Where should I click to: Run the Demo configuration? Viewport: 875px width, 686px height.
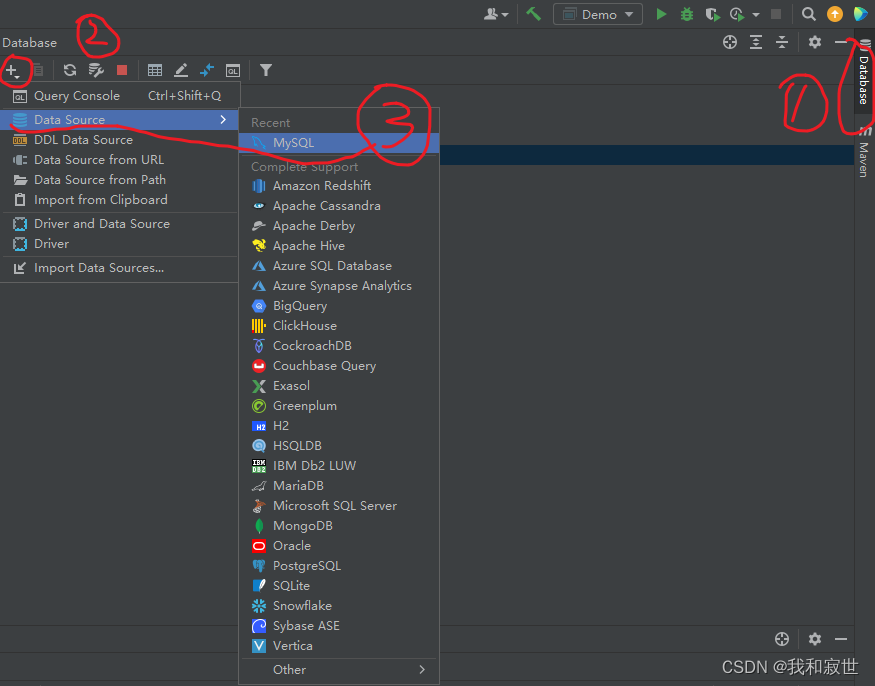(x=661, y=14)
